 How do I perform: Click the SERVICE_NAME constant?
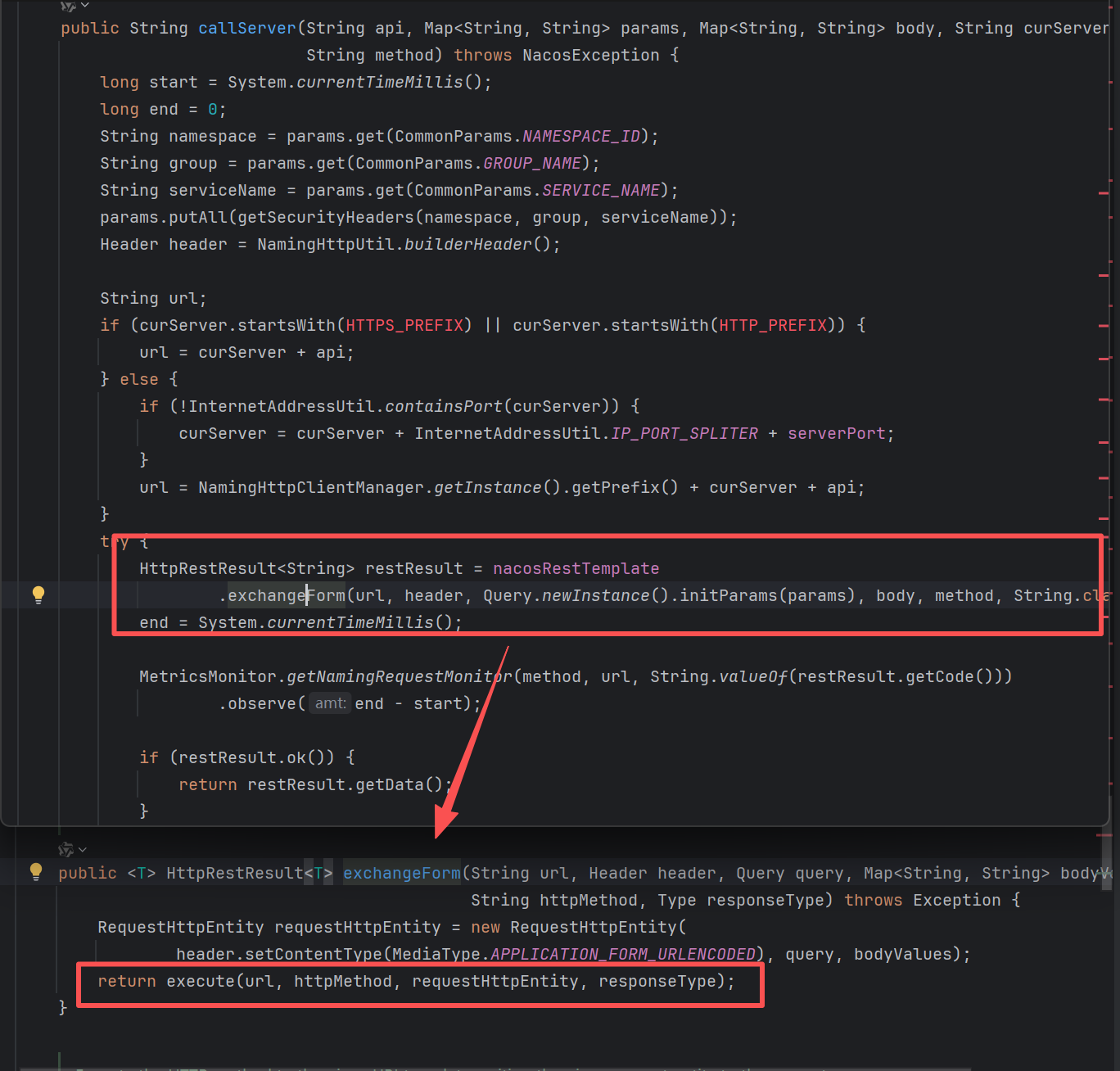pyautogui.click(x=601, y=190)
